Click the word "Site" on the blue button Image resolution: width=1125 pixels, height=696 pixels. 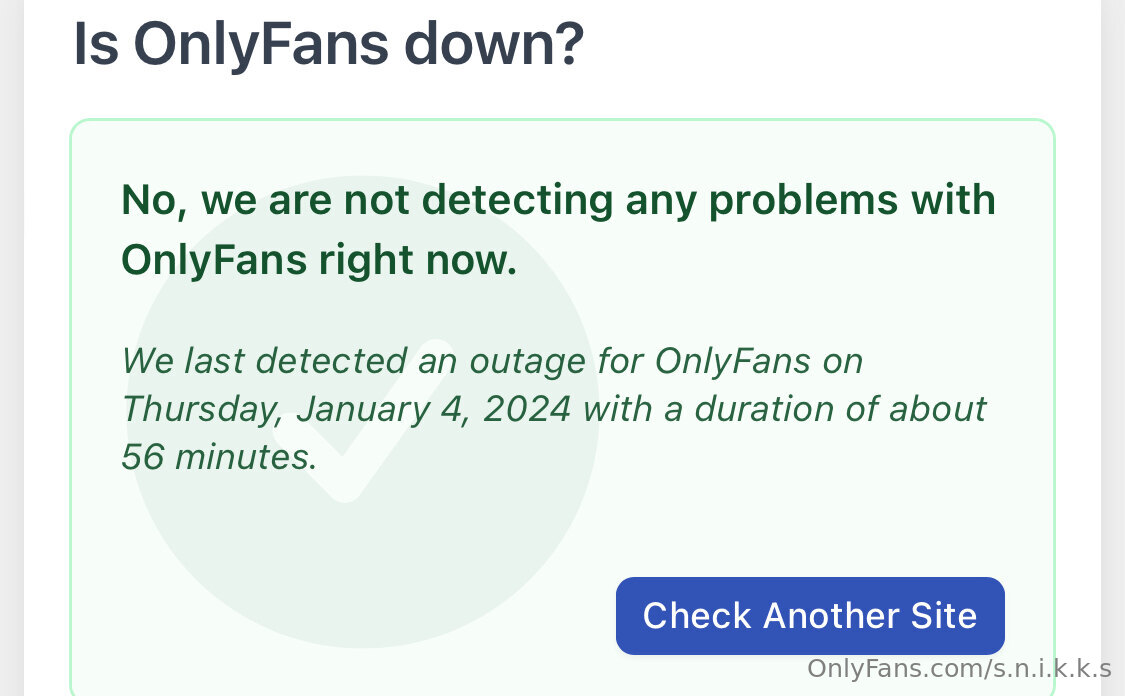tap(943, 616)
